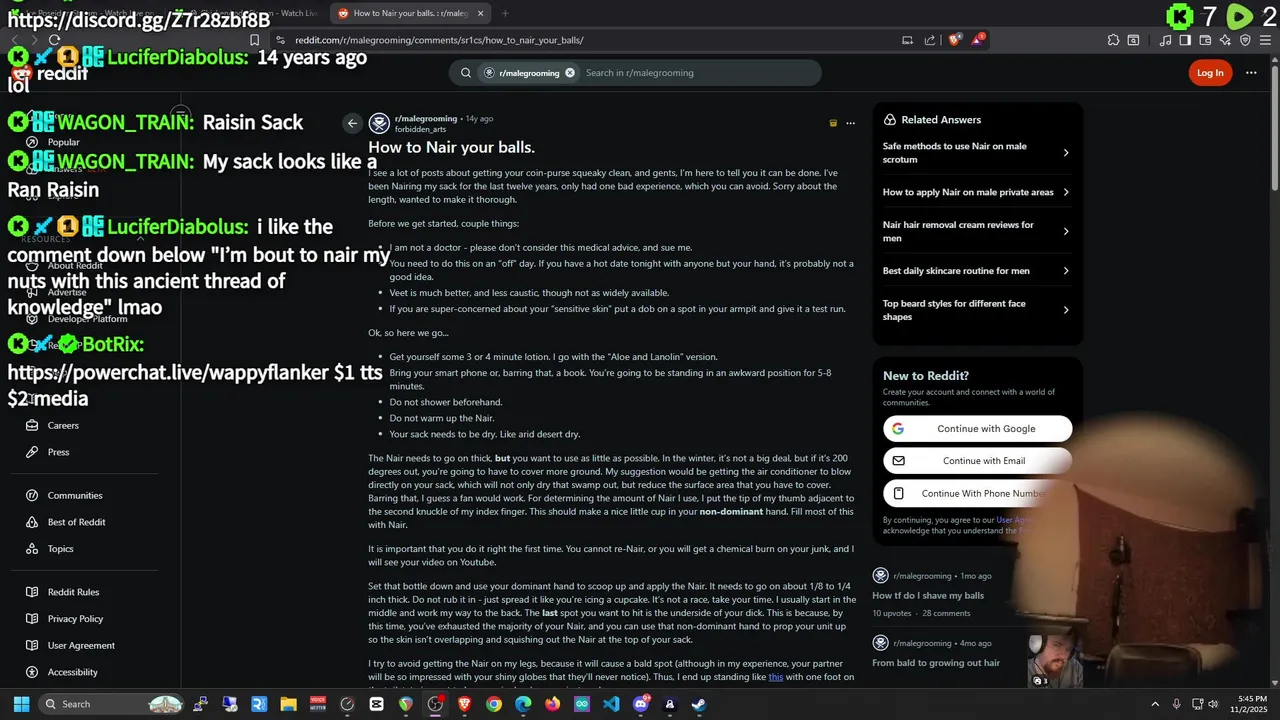The height and width of the screenshot is (720, 1280).
Task: Click the Leo AI sparkle icon in toolbar
Action: click(1225, 40)
